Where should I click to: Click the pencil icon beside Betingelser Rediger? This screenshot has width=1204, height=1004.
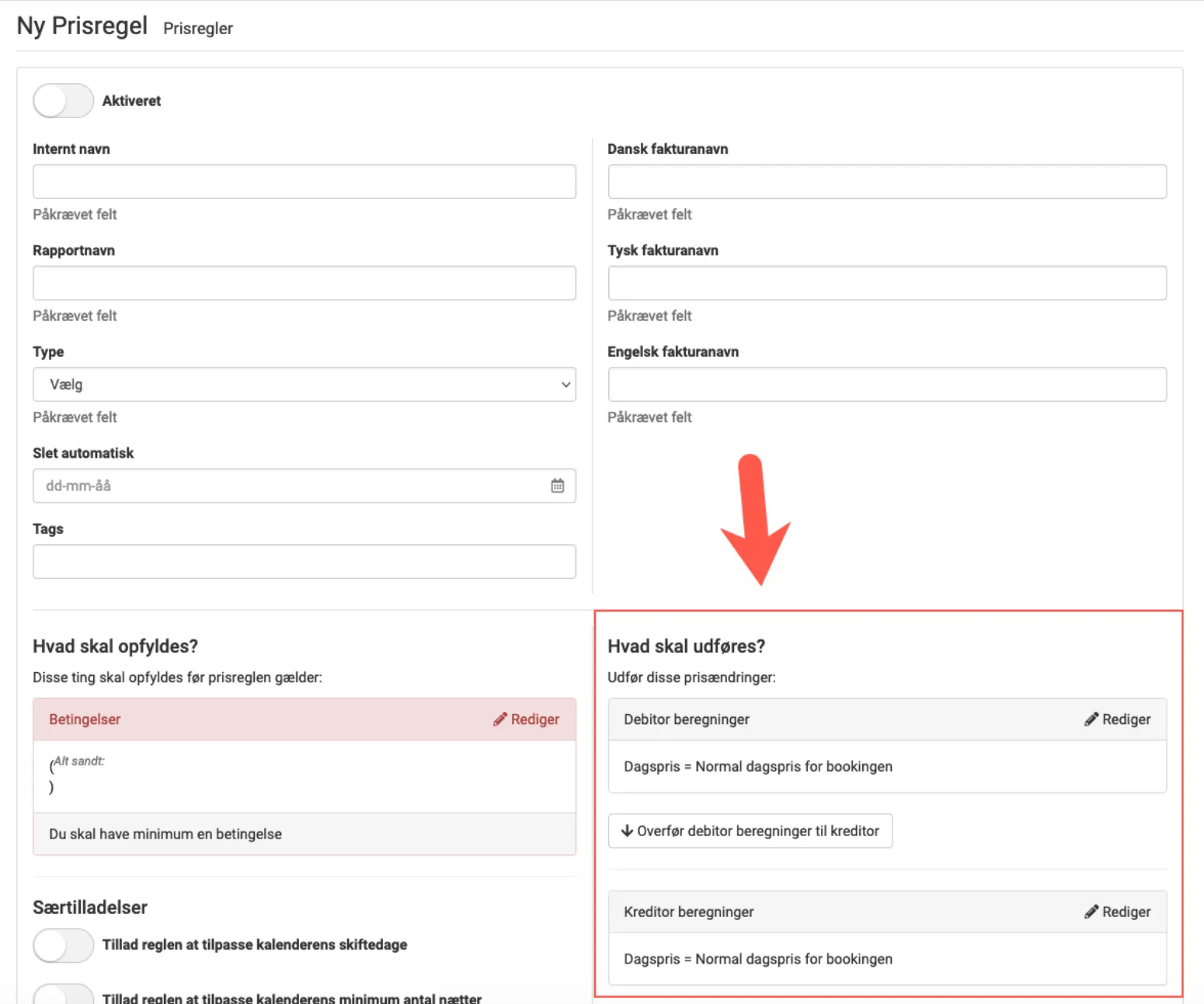[x=499, y=720]
